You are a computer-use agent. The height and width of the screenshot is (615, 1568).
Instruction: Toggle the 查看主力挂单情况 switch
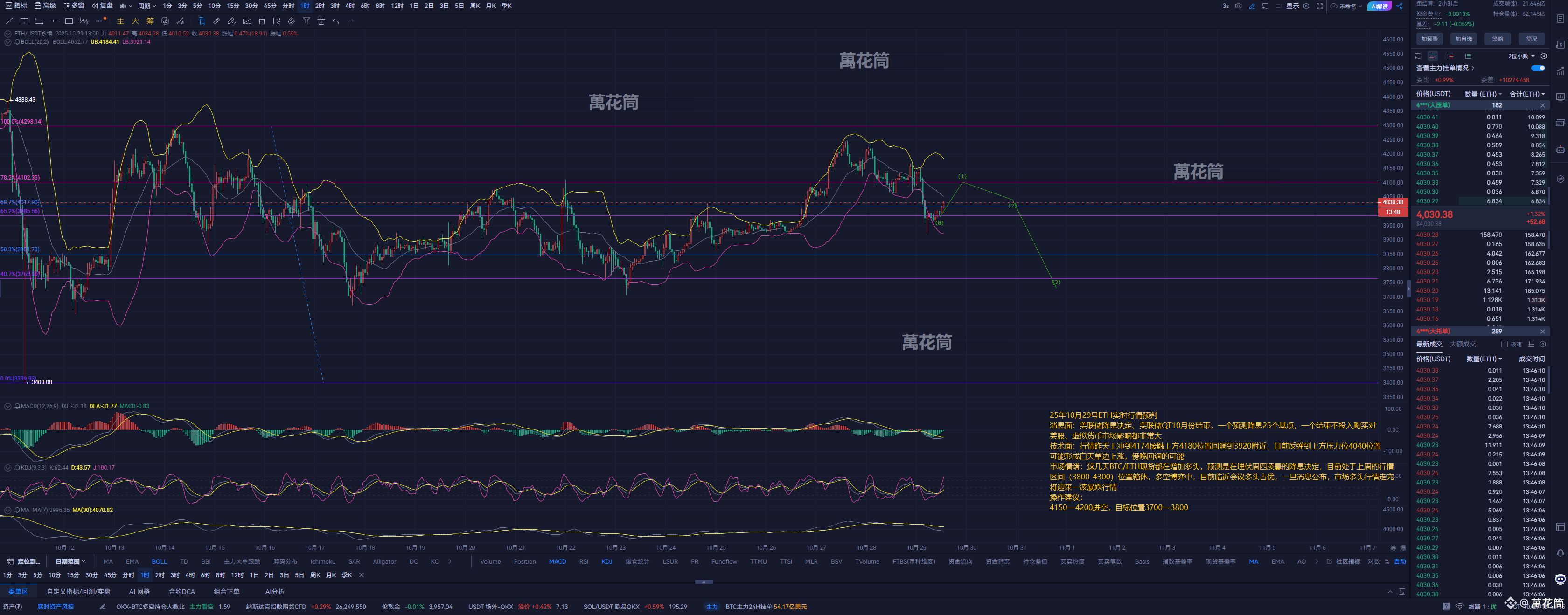tap(1538, 68)
